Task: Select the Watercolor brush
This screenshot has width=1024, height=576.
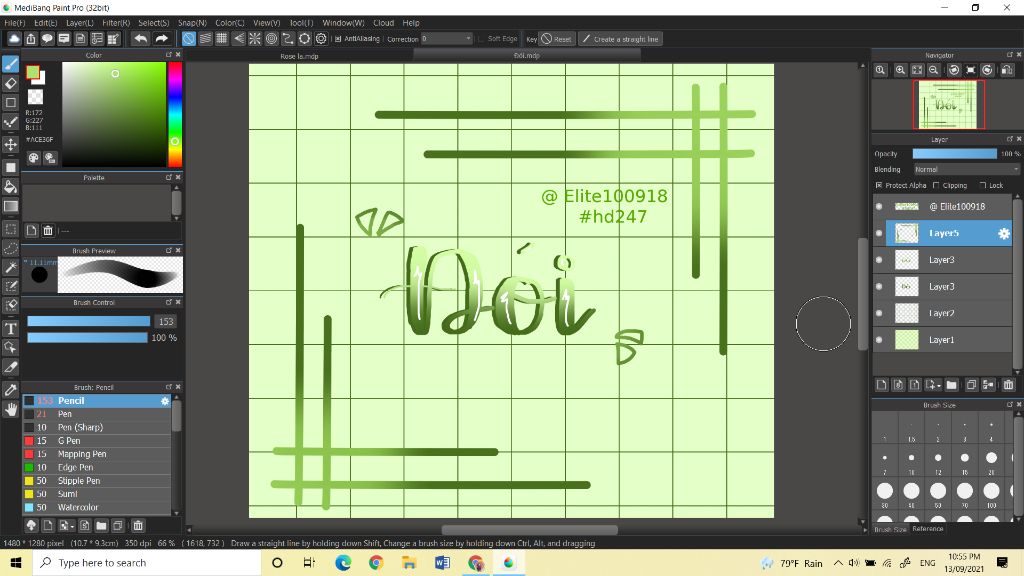Action: 97,507
